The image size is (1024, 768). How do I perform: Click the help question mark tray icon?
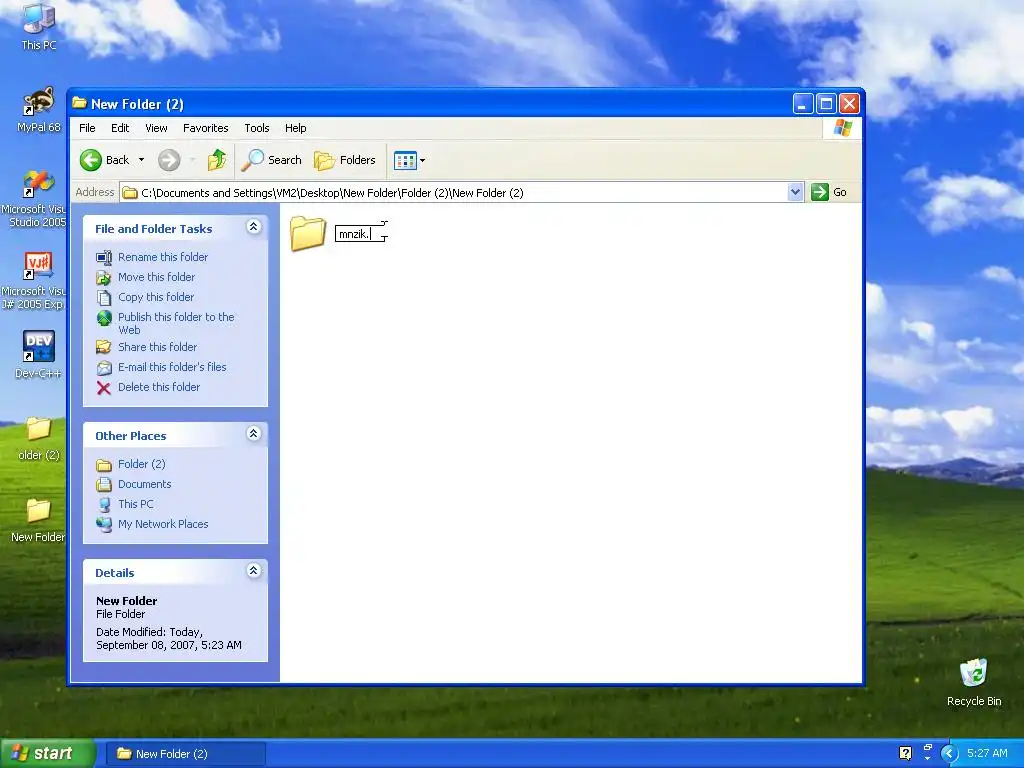tap(905, 753)
